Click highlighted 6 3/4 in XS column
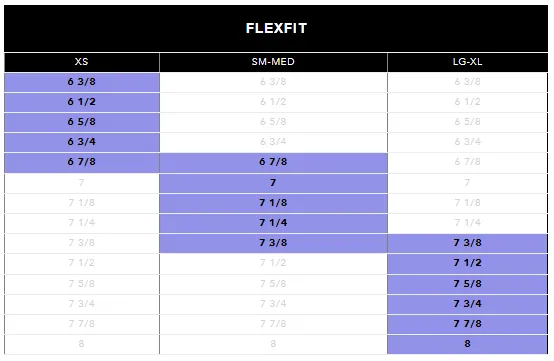Screen dimensions: 554x361 click(x=82, y=142)
